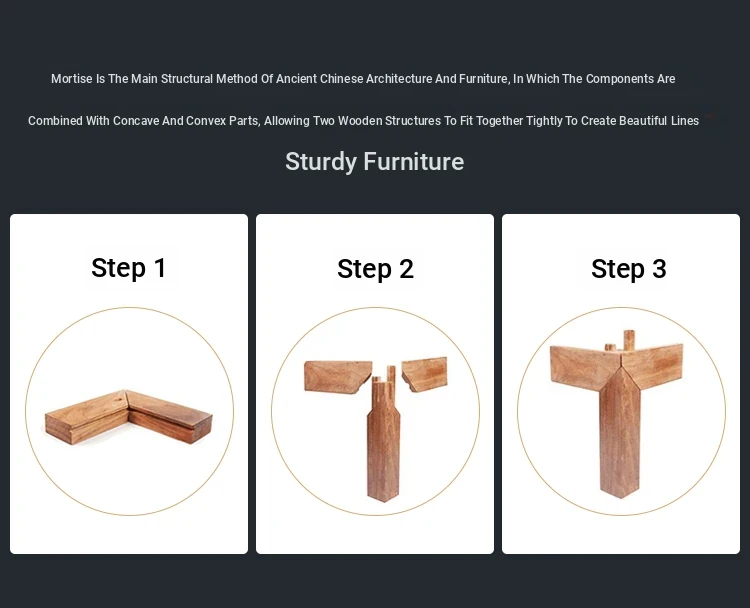This screenshot has width=750, height=608.
Task: Click the text line starting 'Combined With Concave'
Action: point(364,121)
